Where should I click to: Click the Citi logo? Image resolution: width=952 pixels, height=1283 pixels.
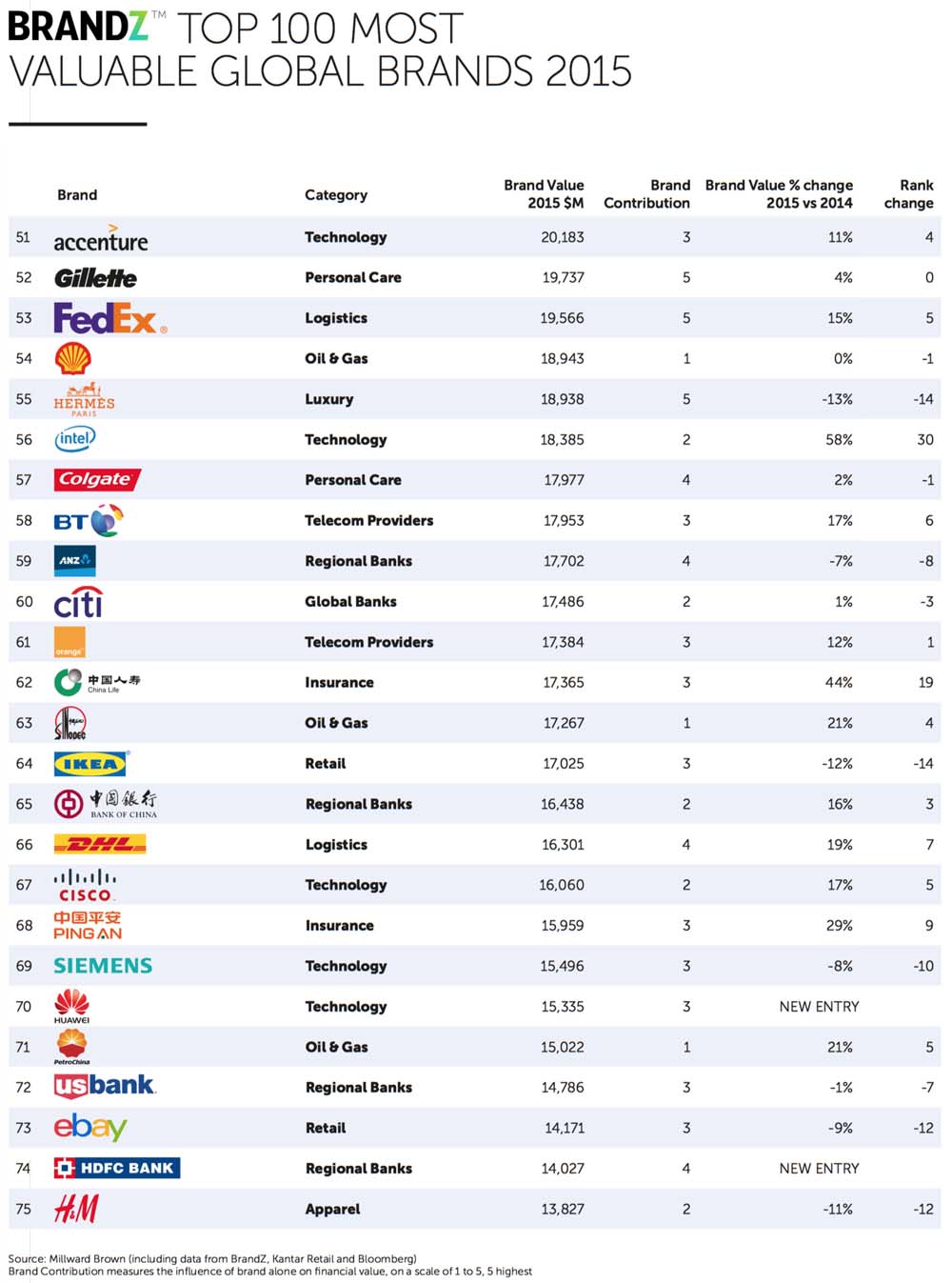coord(78,602)
